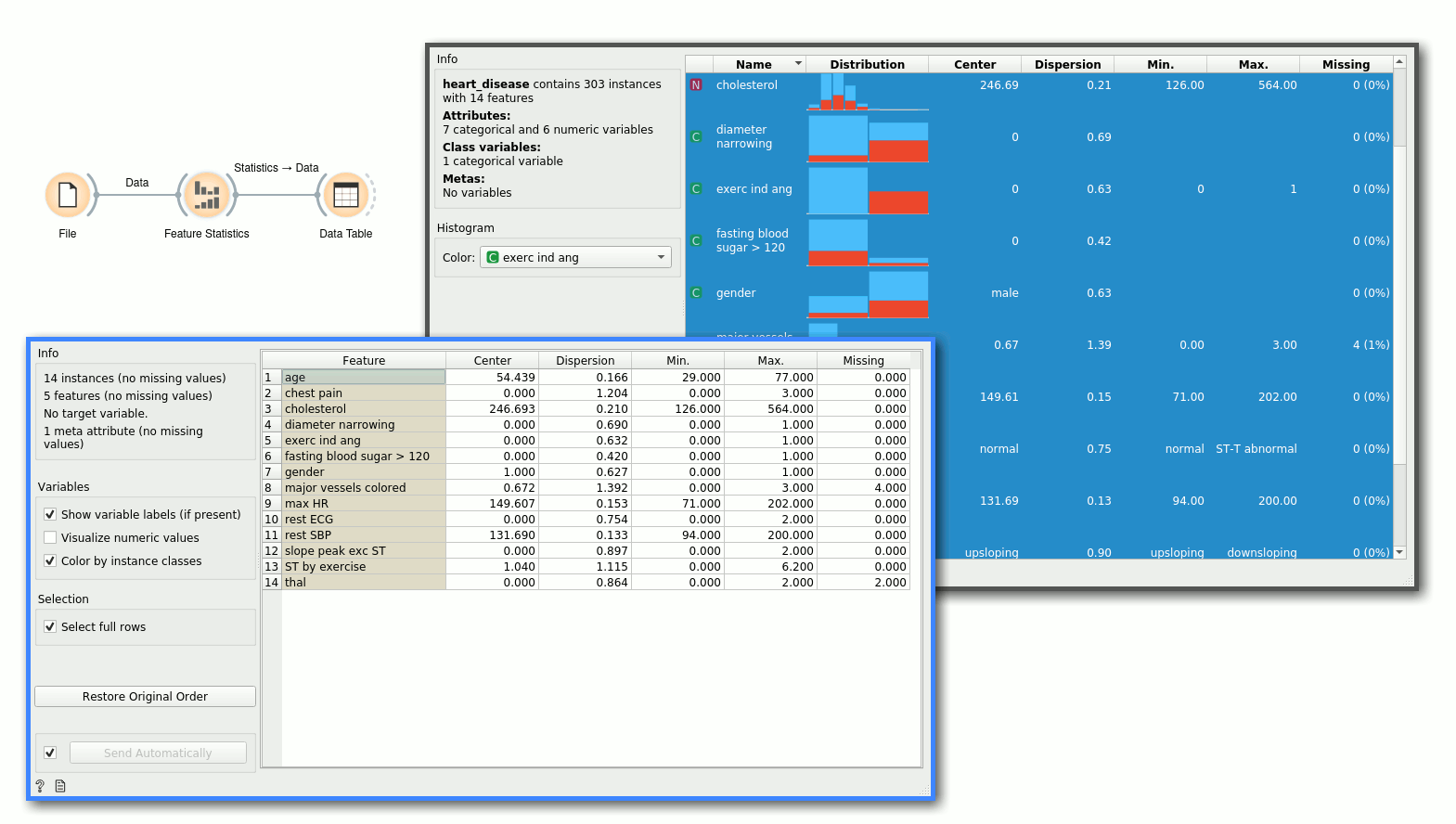The width and height of the screenshot is (1456, 824).
Task: Toggle Select full rows checkbox
Action: [x=50, y=626]
